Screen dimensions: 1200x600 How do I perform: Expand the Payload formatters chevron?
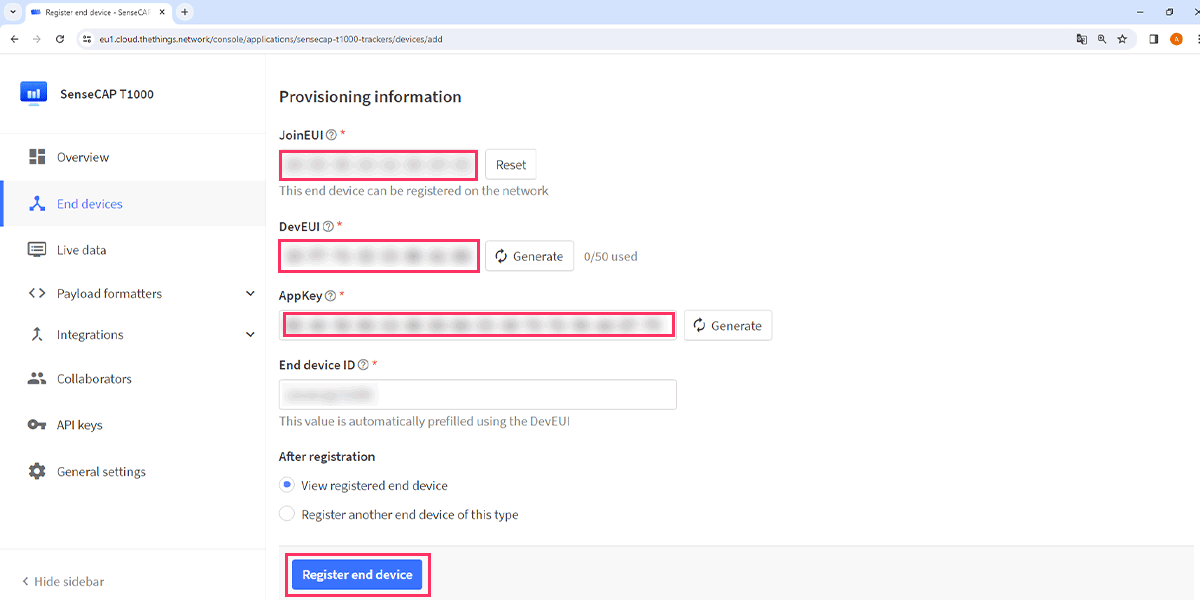click(x=250, y=293)
